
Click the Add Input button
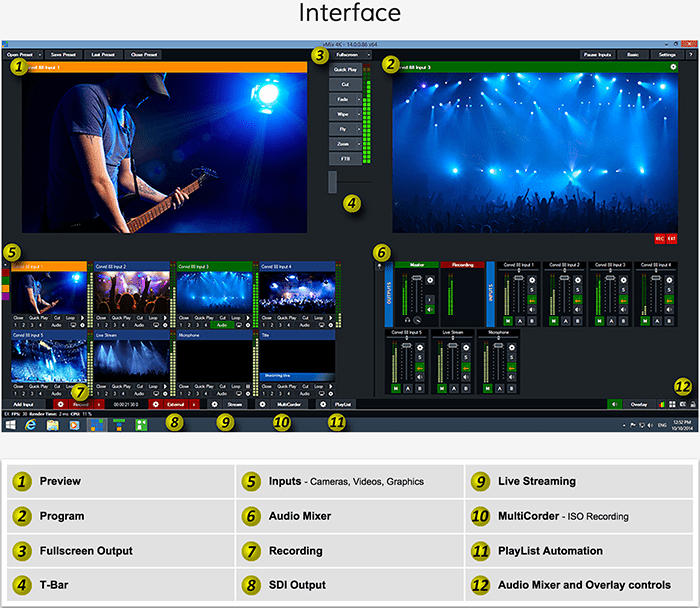click(23, 404)
